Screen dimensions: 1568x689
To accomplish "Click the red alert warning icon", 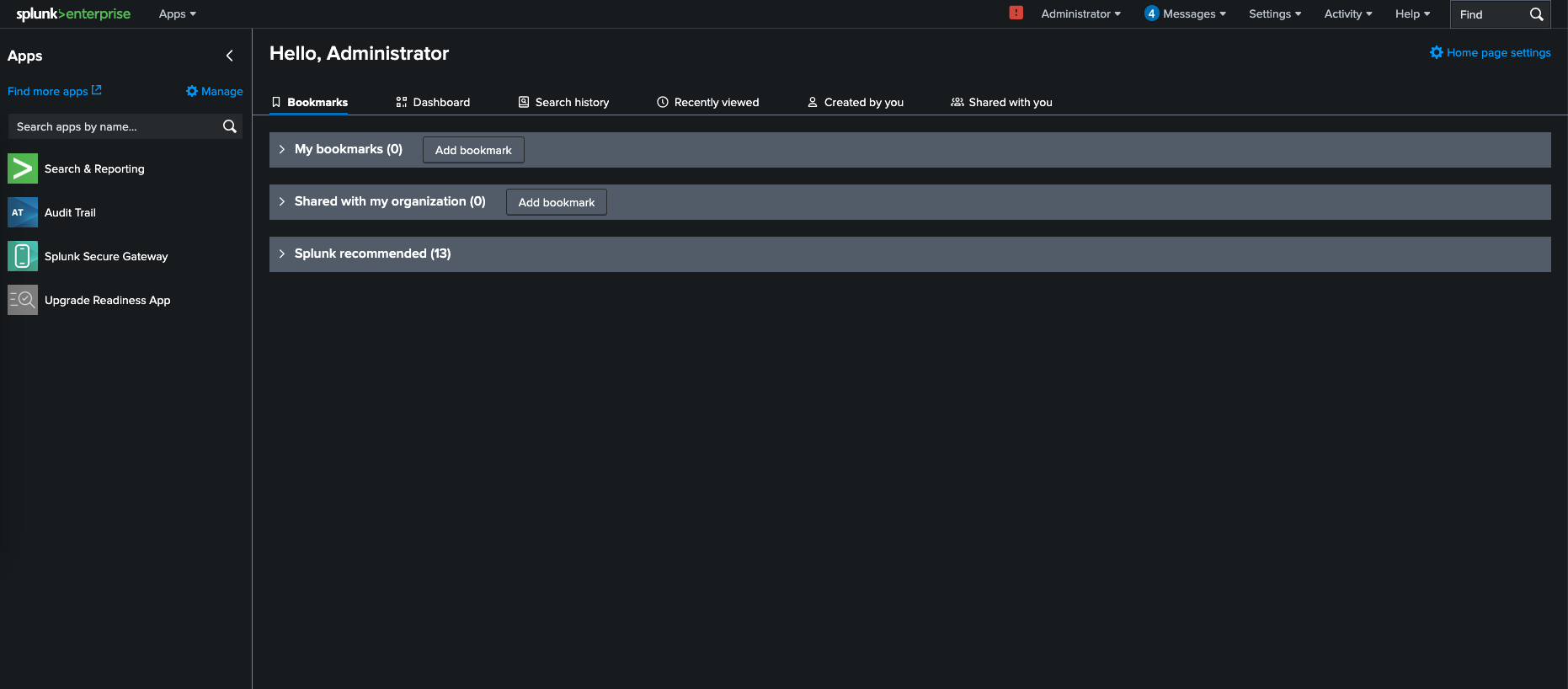I will (1016, 13).
